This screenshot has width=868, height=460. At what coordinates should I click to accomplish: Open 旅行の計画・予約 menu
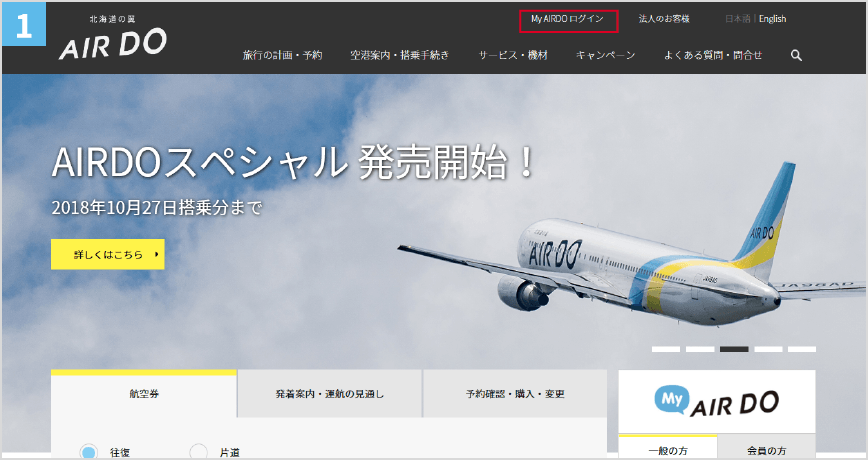pyautogui.click(x=282, y=55)
